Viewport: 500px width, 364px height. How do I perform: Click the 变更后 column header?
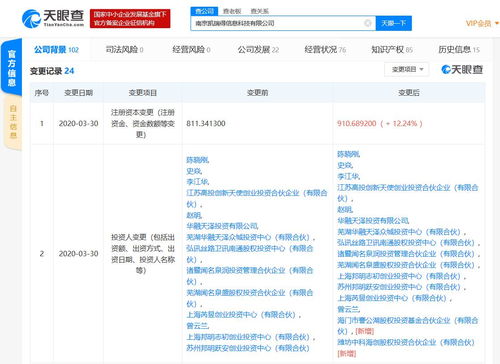coord(409,93)
